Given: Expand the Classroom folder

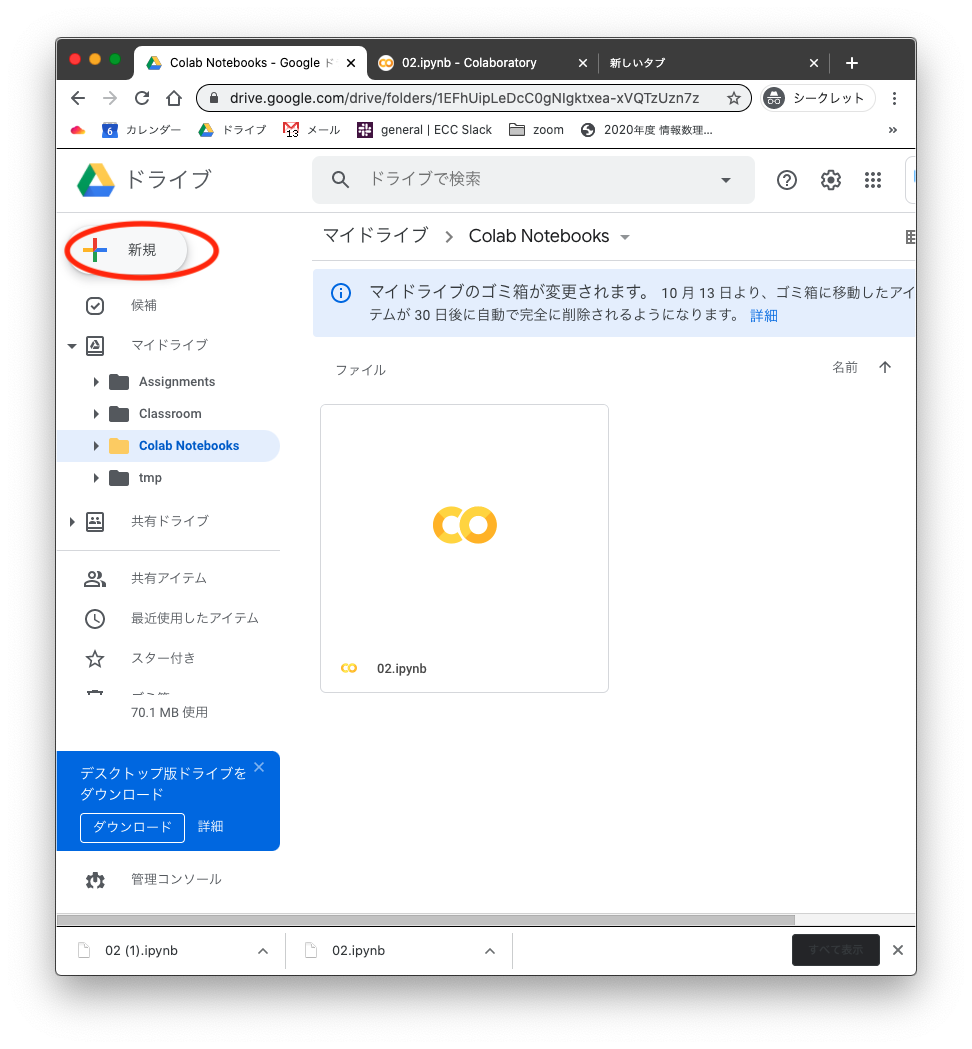Looking at the screenshot, I should [x=96, y=414].
